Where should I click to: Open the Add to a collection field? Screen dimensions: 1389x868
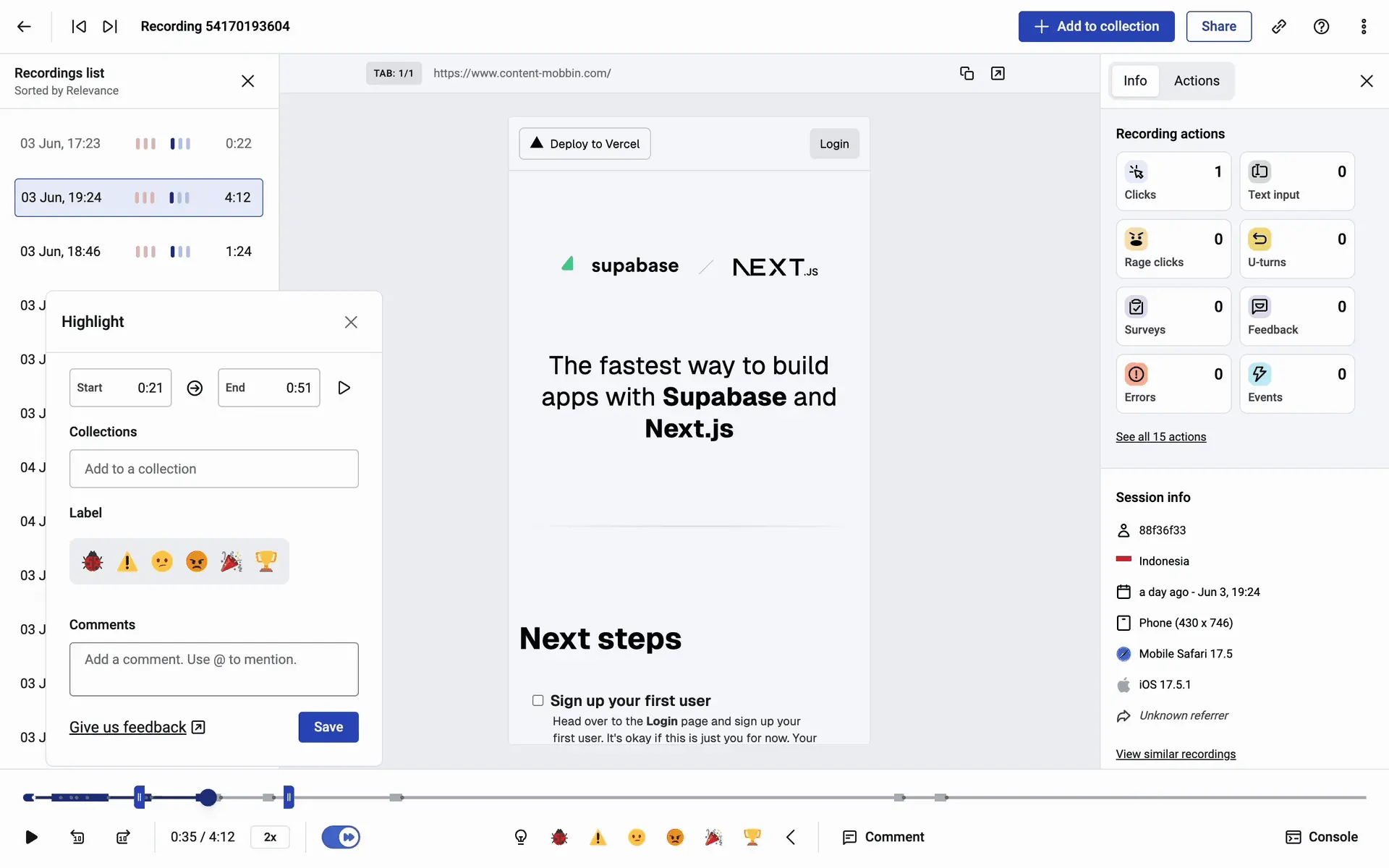(x=213, y=469)
